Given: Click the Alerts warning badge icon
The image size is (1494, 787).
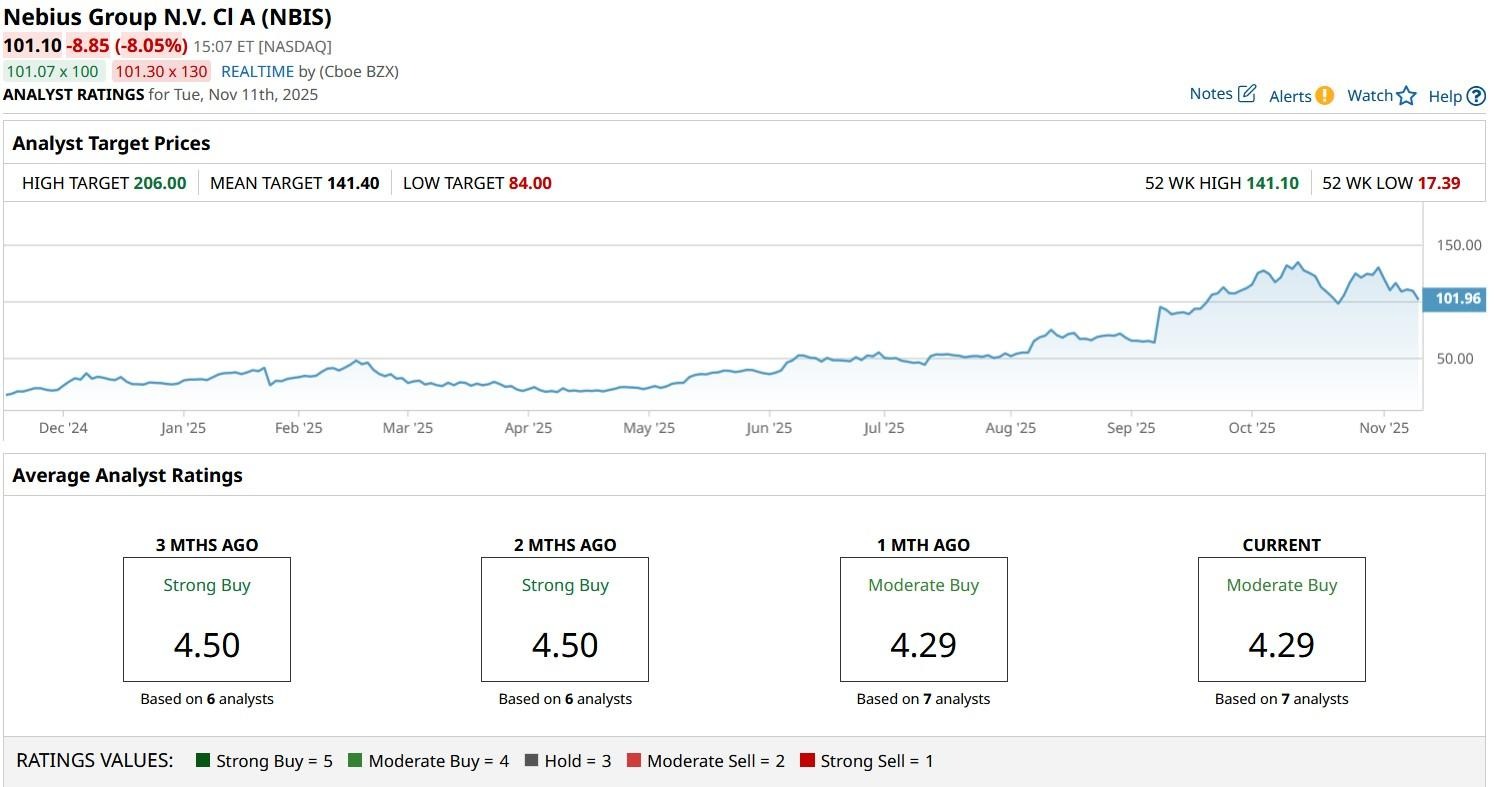Looking at the screenshot, I should [1322, 96].
